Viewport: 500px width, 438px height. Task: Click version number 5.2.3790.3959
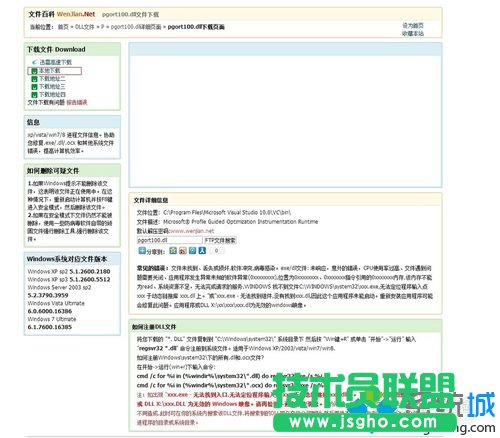[x=48, y=295]
